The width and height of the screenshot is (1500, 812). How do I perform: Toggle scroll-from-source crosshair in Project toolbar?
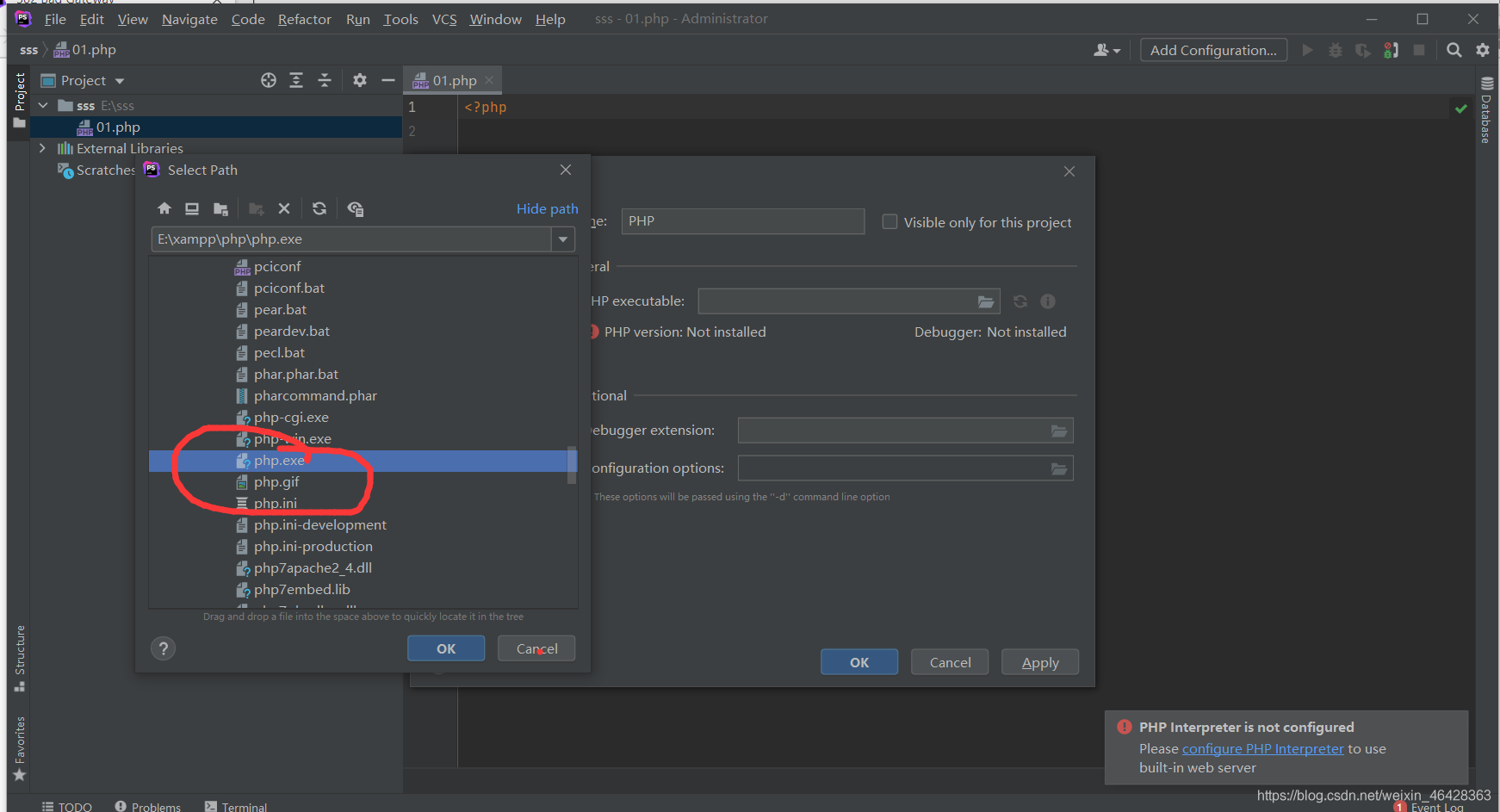(x=268, y=79)
